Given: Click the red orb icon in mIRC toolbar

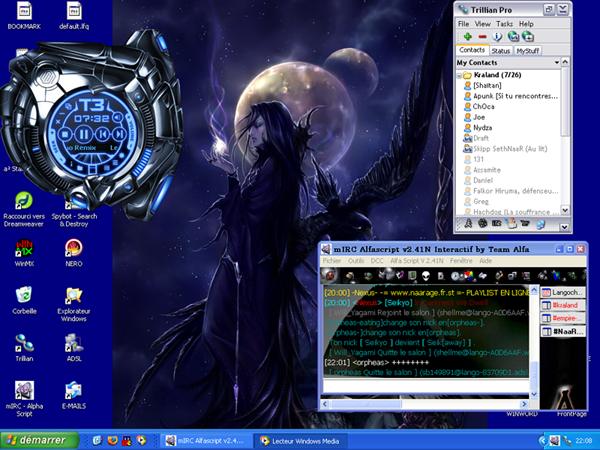Looking at the screenshot, I should click(x=329, y=275).
